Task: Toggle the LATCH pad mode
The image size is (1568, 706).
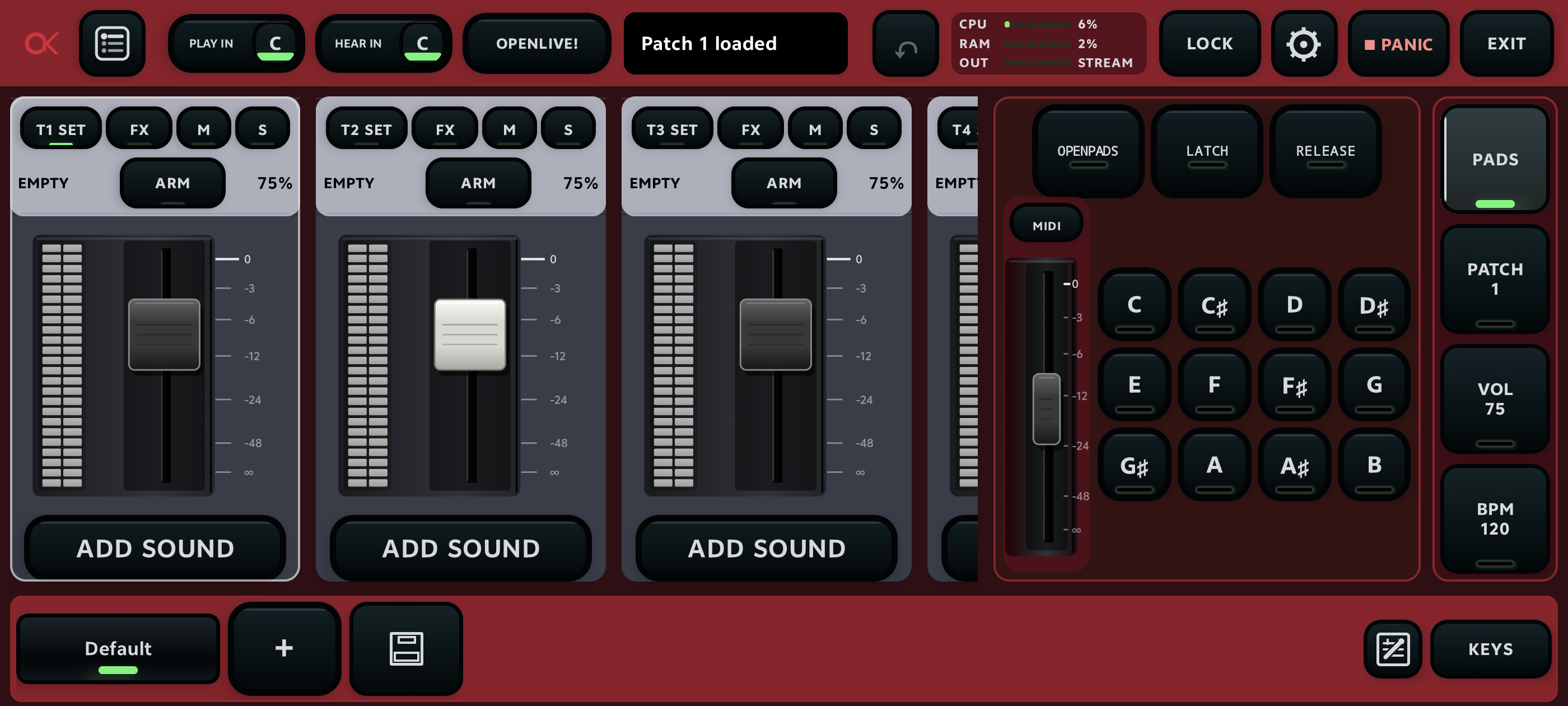Action: [x=1207, y=151]
